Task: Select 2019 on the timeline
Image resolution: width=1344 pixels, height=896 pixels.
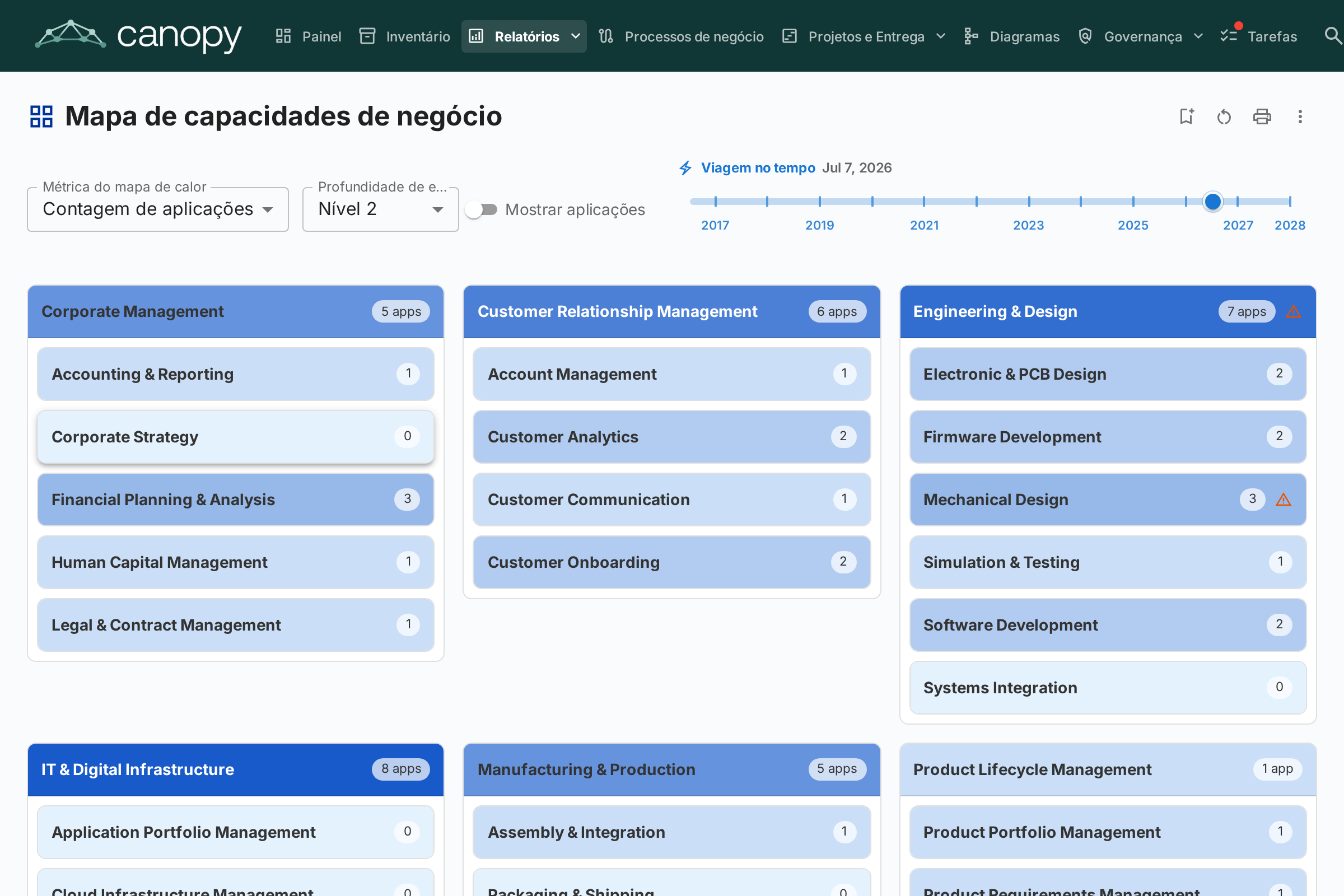Action: (819, 225)
